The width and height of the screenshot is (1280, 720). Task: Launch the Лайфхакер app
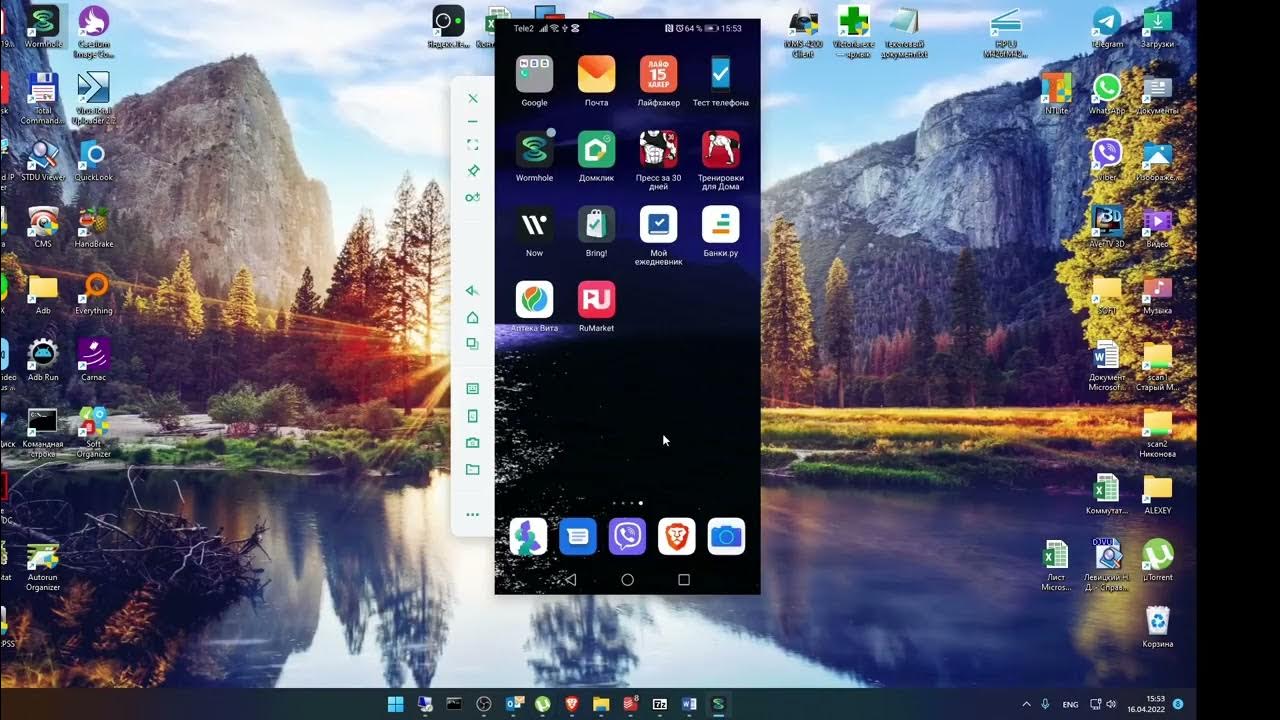point(658,74)
